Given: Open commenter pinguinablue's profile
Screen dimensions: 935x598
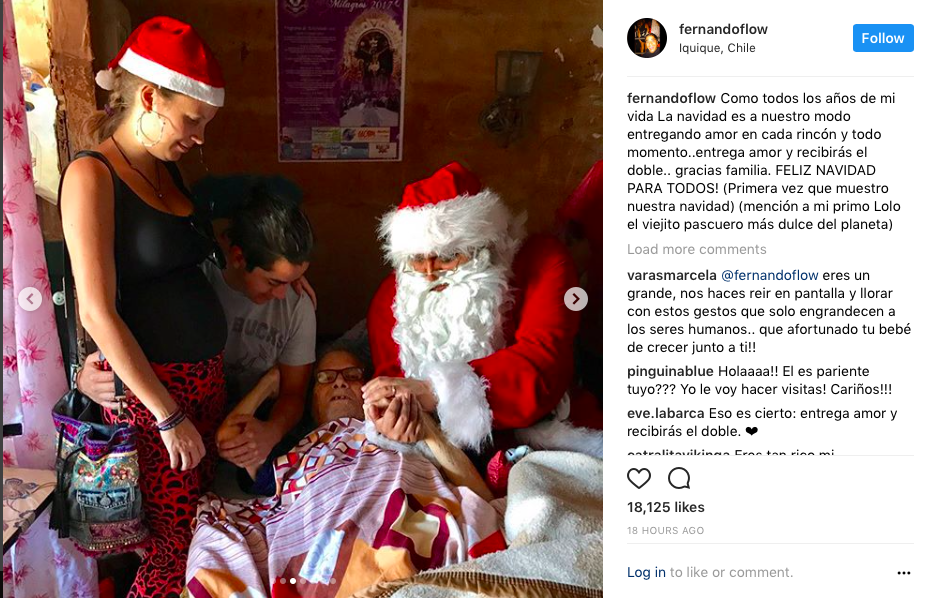Looking at the screenshot, I should 670,371.
